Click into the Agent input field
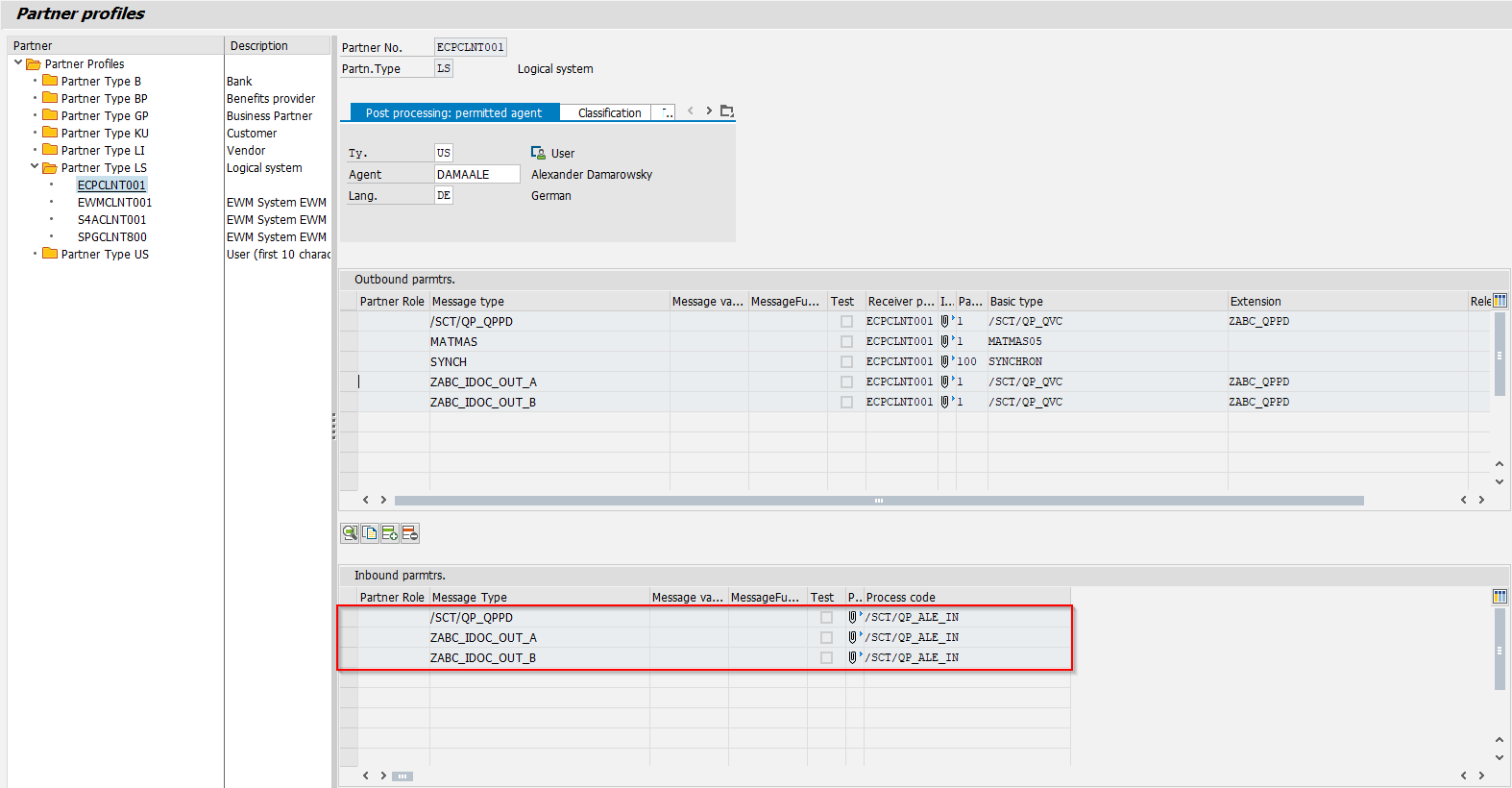Viewport: 1512px width, 788px height. click(476, 175)
